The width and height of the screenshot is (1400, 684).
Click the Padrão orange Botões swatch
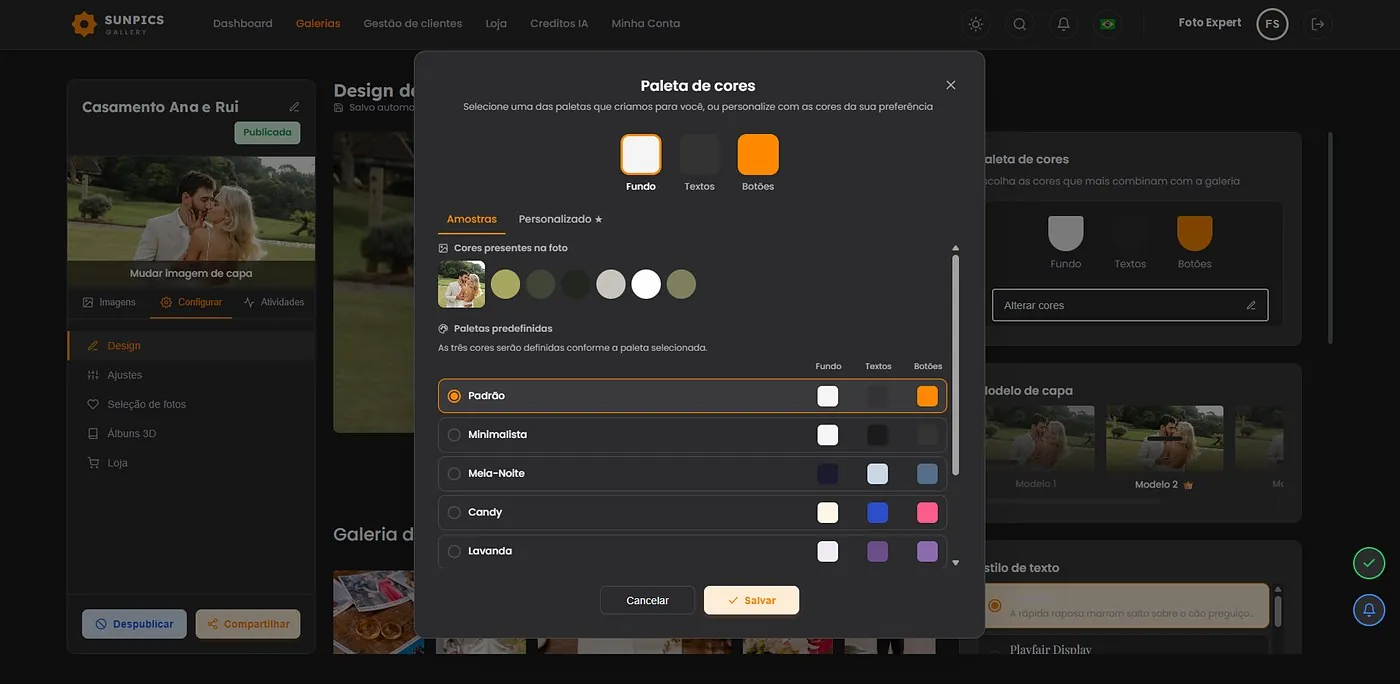click(927, 396)
